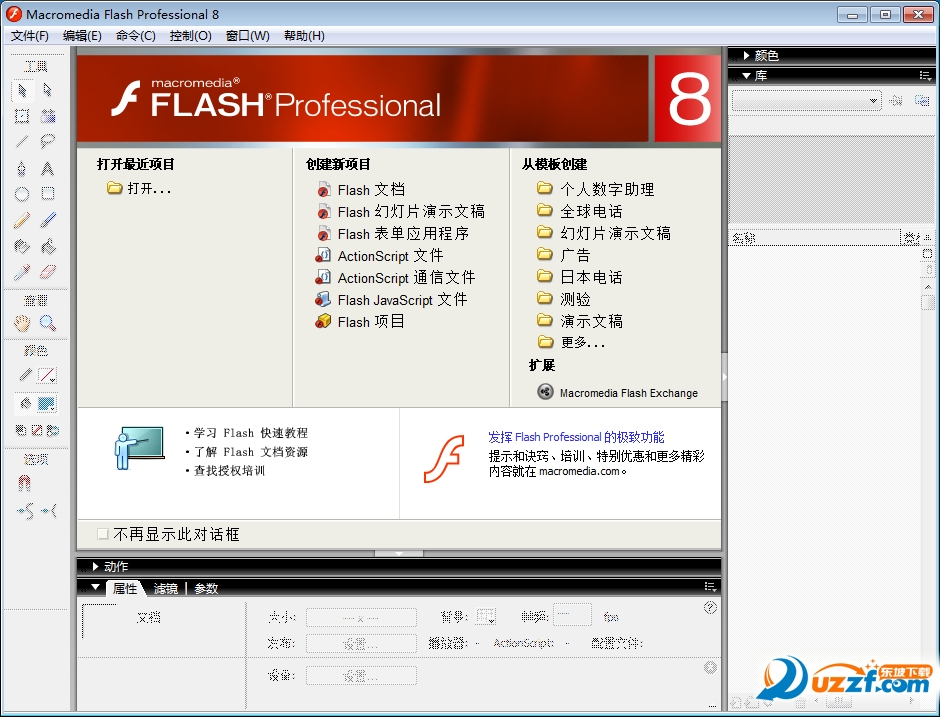This screenshot has width=940, height=717.
Task: Pick the Lasso tool
Action: coord(48,142)
